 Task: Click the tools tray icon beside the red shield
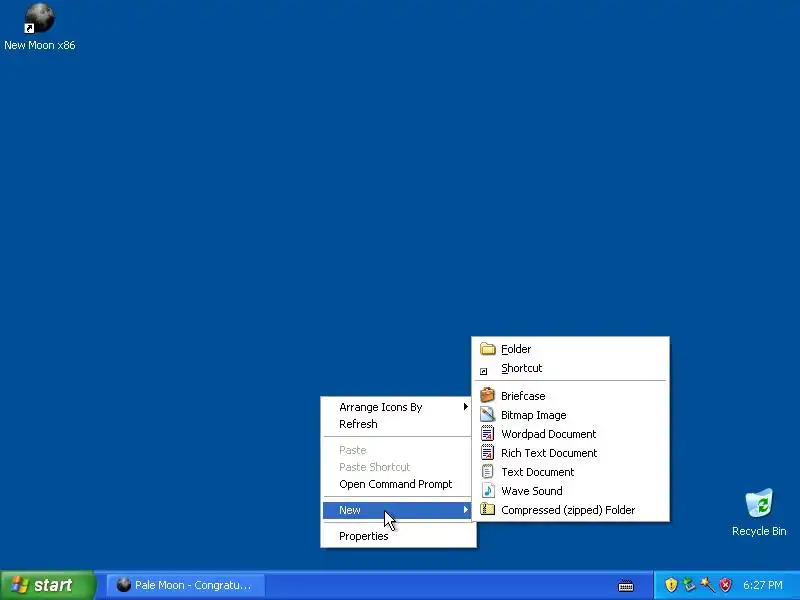point(707,585)
